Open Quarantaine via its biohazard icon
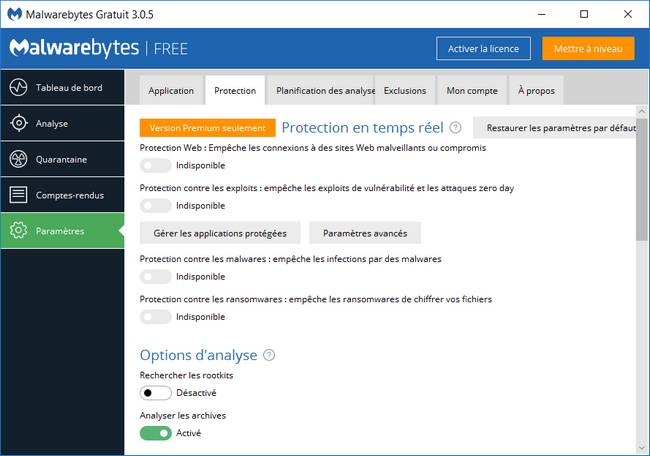Screen dimensions: 650x456 tap(18, 159)
